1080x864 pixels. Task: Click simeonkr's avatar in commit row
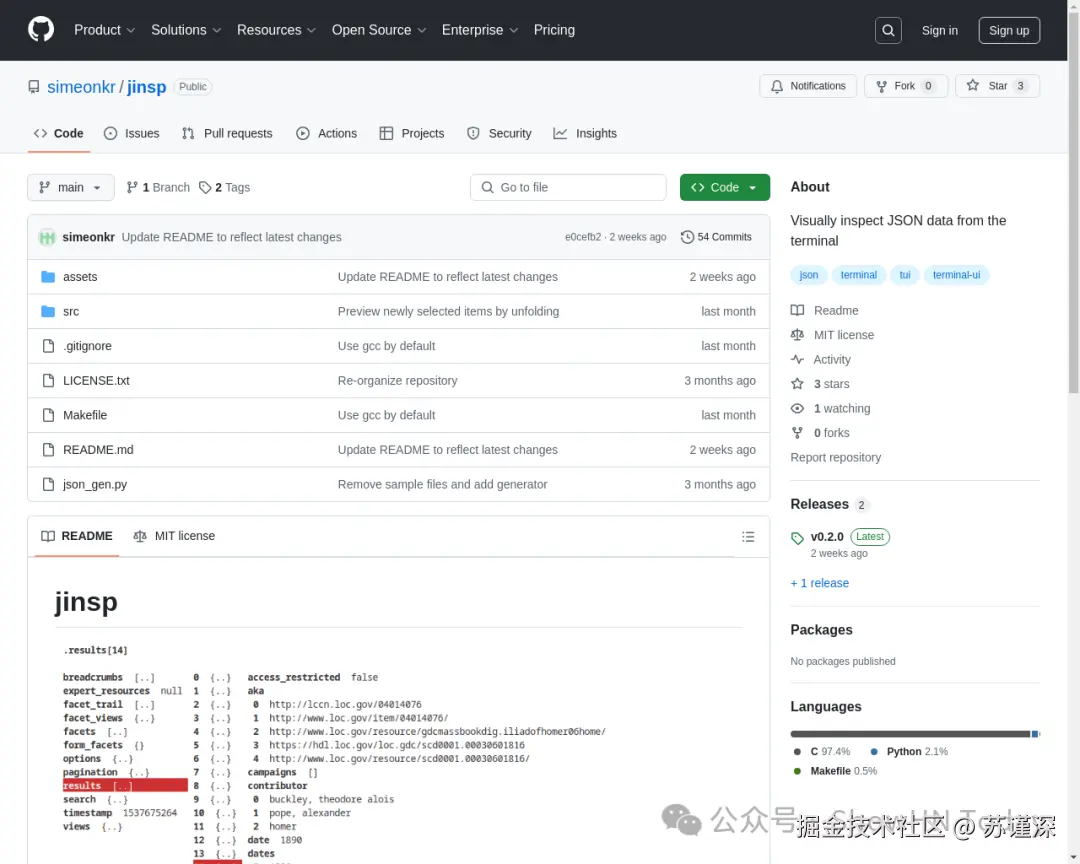click(x=47, y=238)
